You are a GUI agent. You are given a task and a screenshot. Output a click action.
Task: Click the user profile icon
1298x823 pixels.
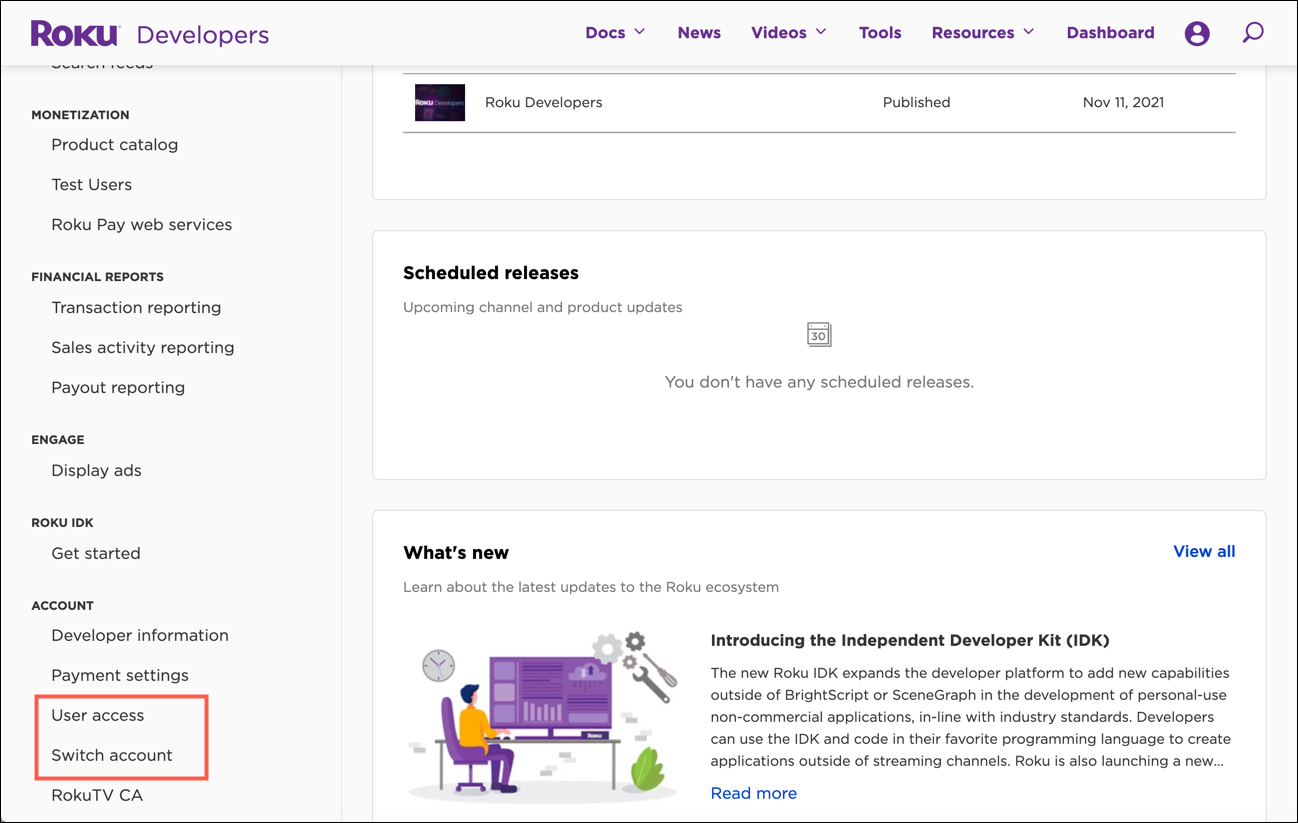click(x=1197, y=32)
